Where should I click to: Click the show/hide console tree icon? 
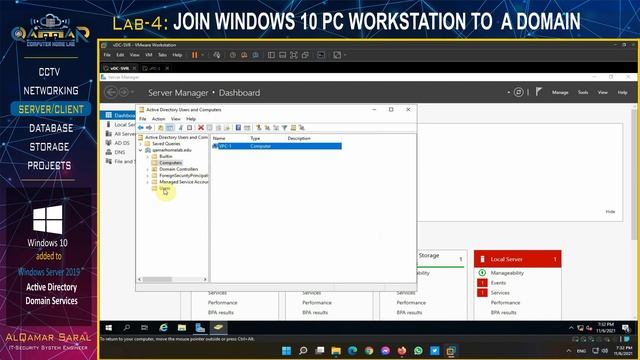click(x=170, y=128)
